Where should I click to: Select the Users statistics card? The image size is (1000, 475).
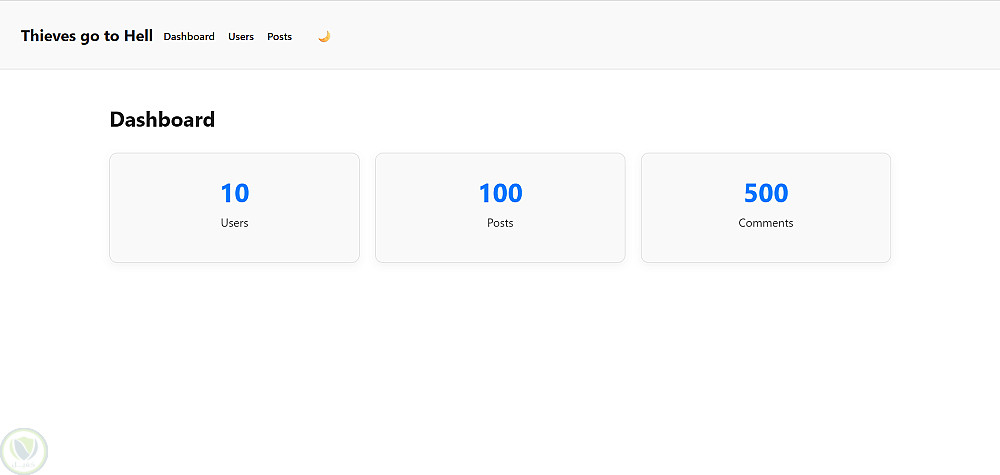click(x=234, y=245)
